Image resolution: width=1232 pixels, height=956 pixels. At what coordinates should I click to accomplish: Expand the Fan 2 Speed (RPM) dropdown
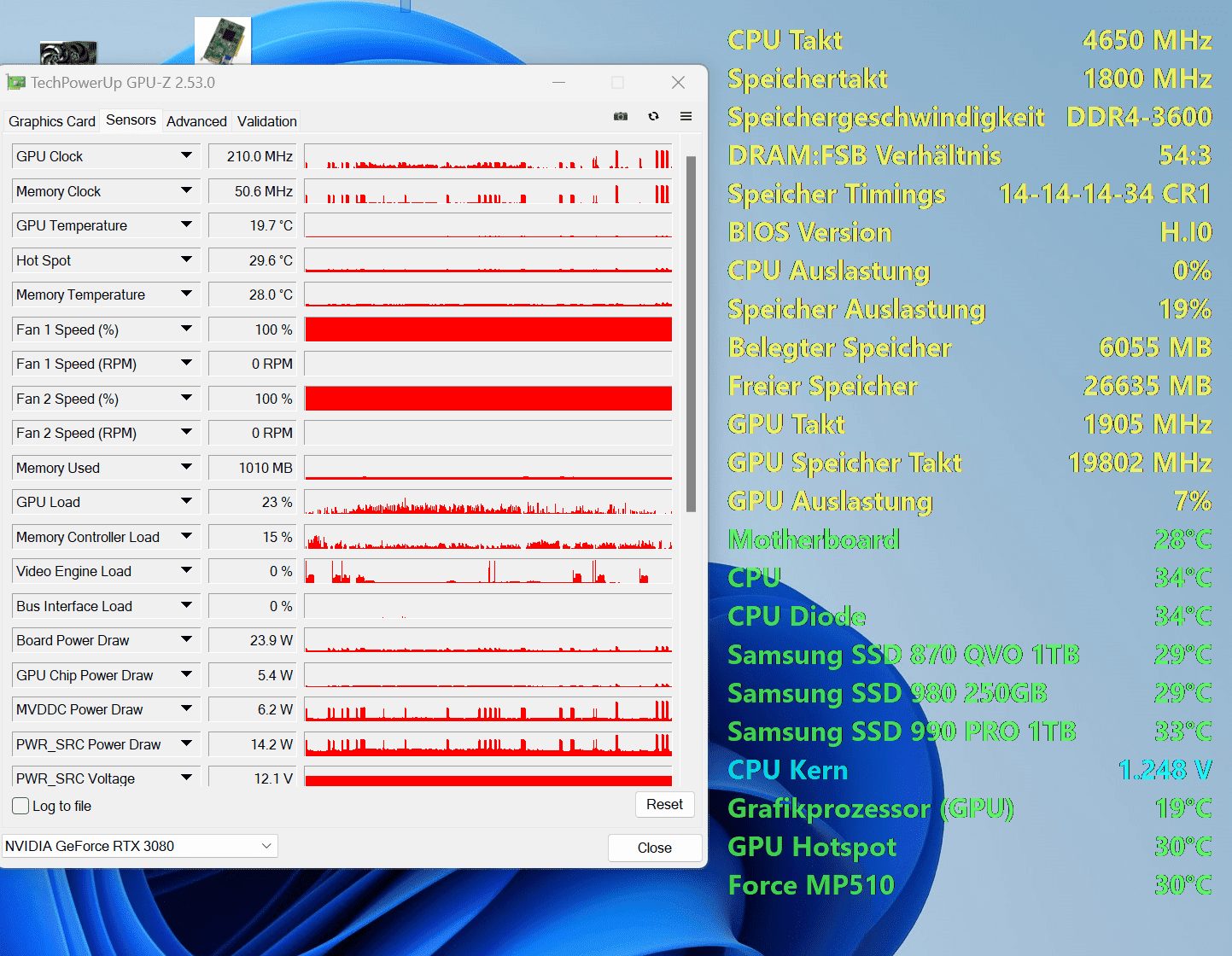pyautogui.click(x=186, y=432)
